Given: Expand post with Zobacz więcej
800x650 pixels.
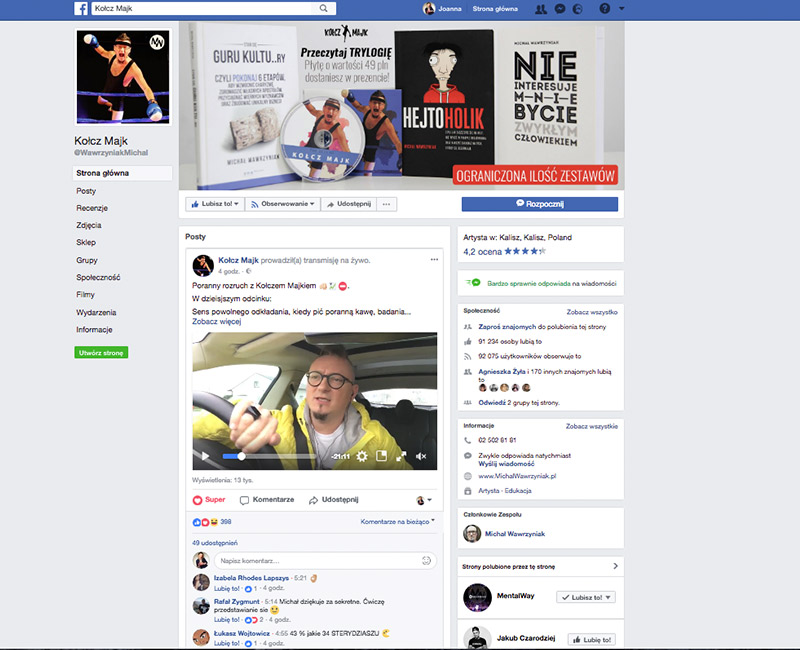Looking at the screenshot, I should point(216,321).
